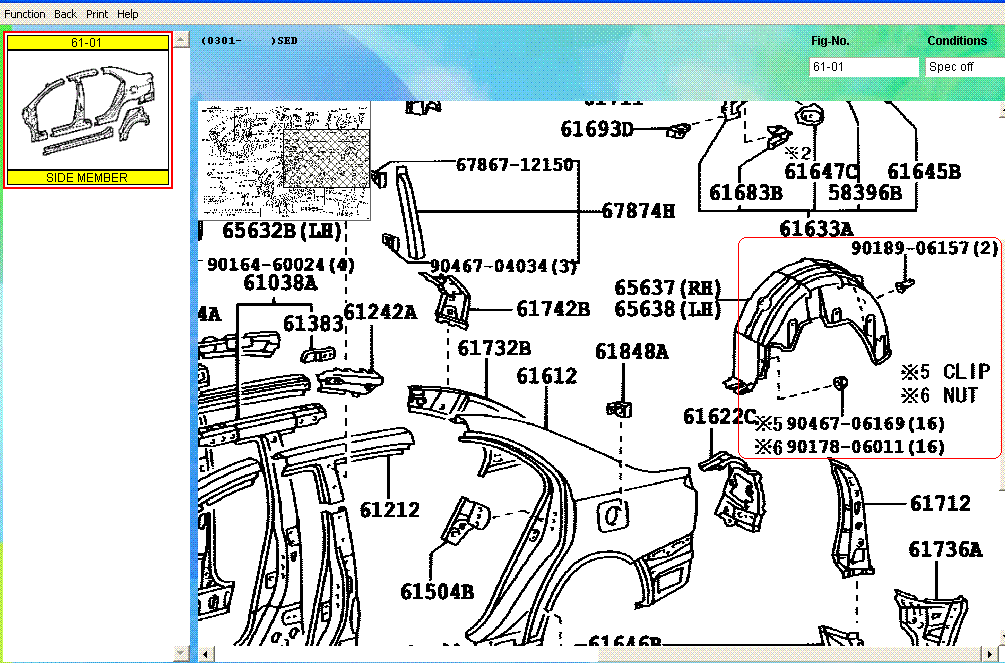Click the 67874H part callout
This screenshot has height=663, width=1005.
tap(640, 211)
